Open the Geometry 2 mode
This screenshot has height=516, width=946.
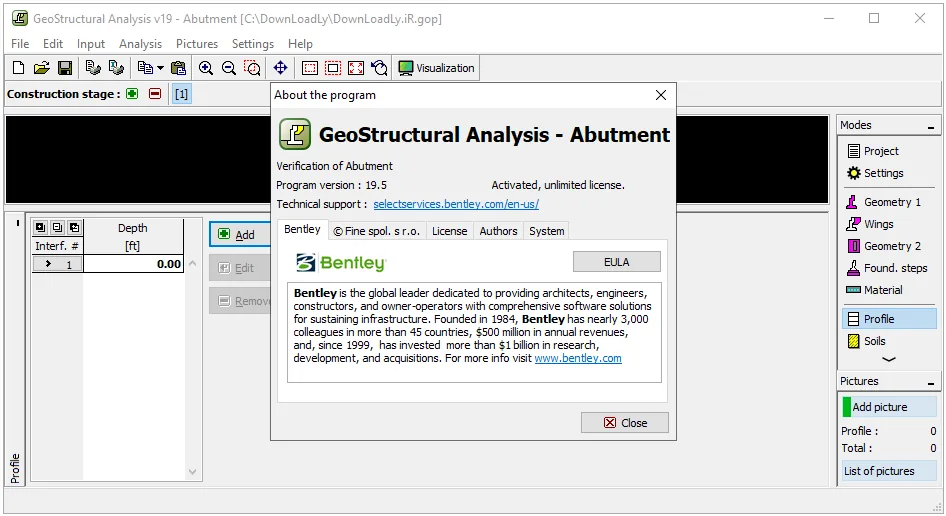(x=890, y=246)
